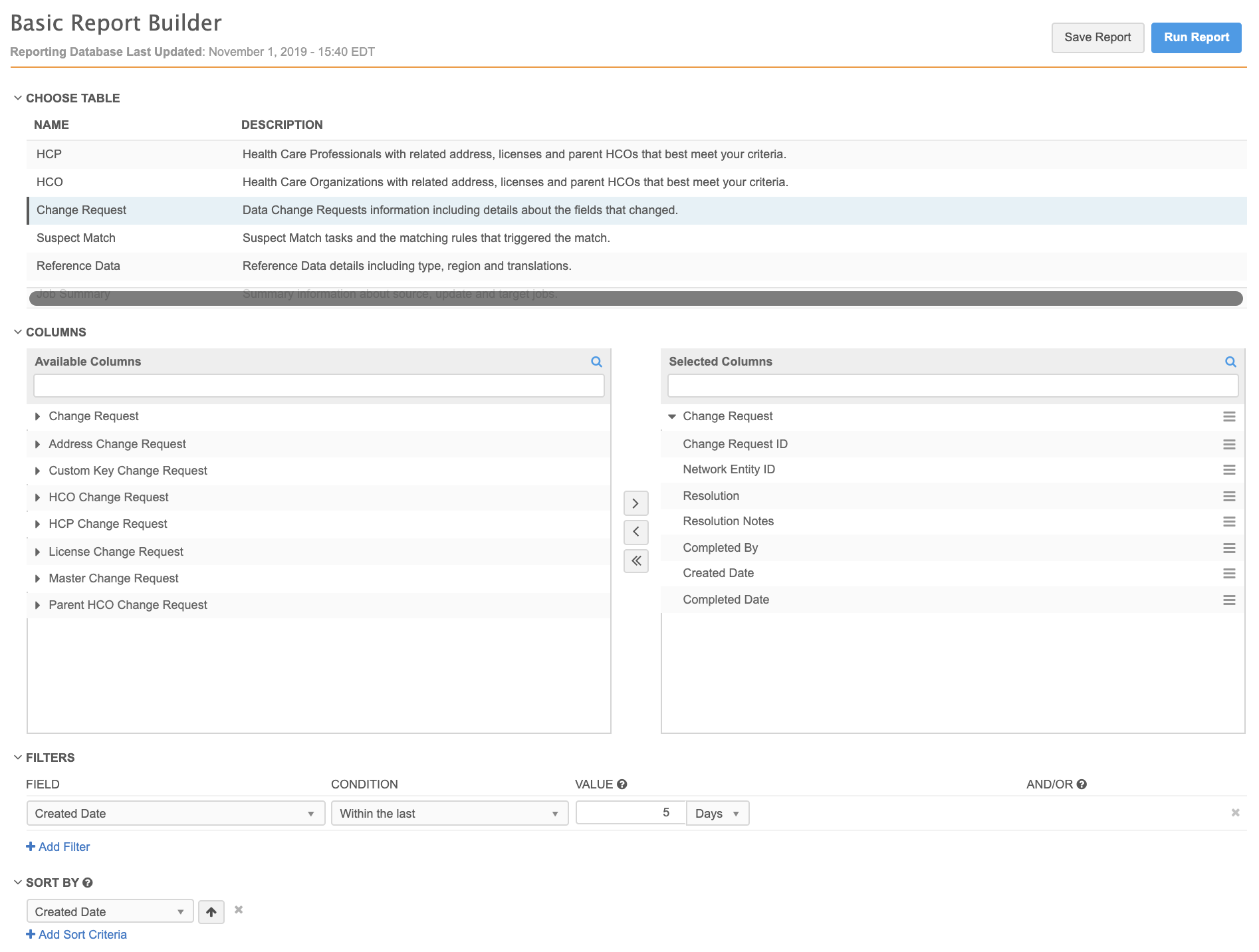This screenshot has height=952, width=1259.
Task: Click the Add Filter link
Action: point(58,847)
